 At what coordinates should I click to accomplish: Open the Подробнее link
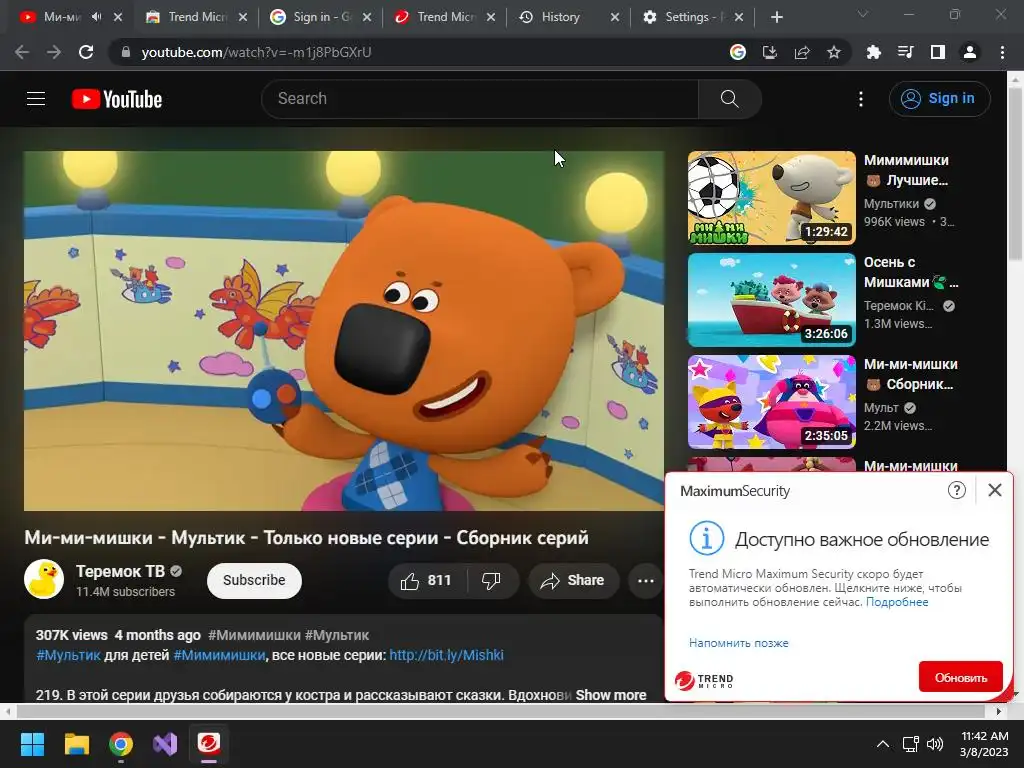pos(897,601)
